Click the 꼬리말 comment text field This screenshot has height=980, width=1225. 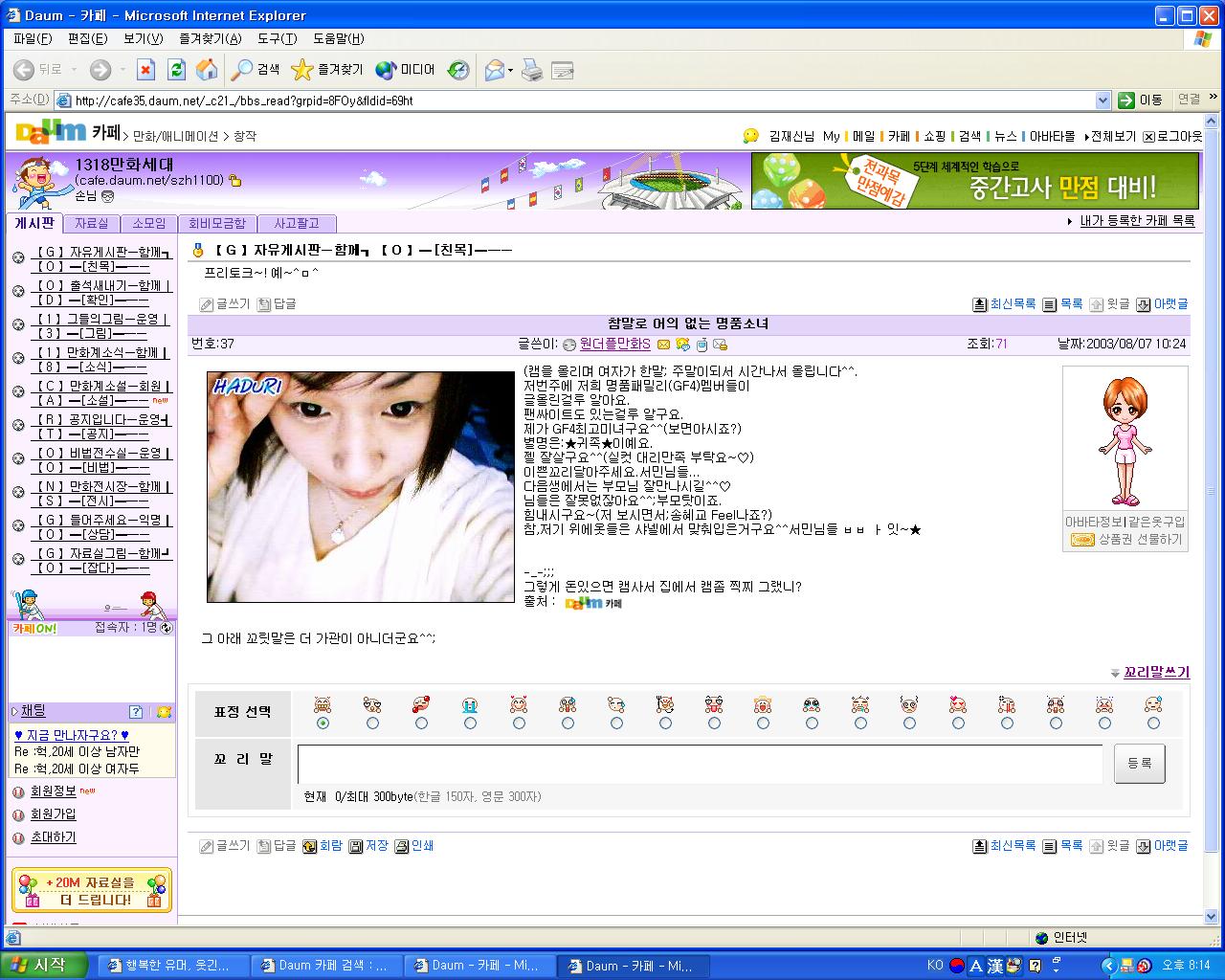coord(700,764)
